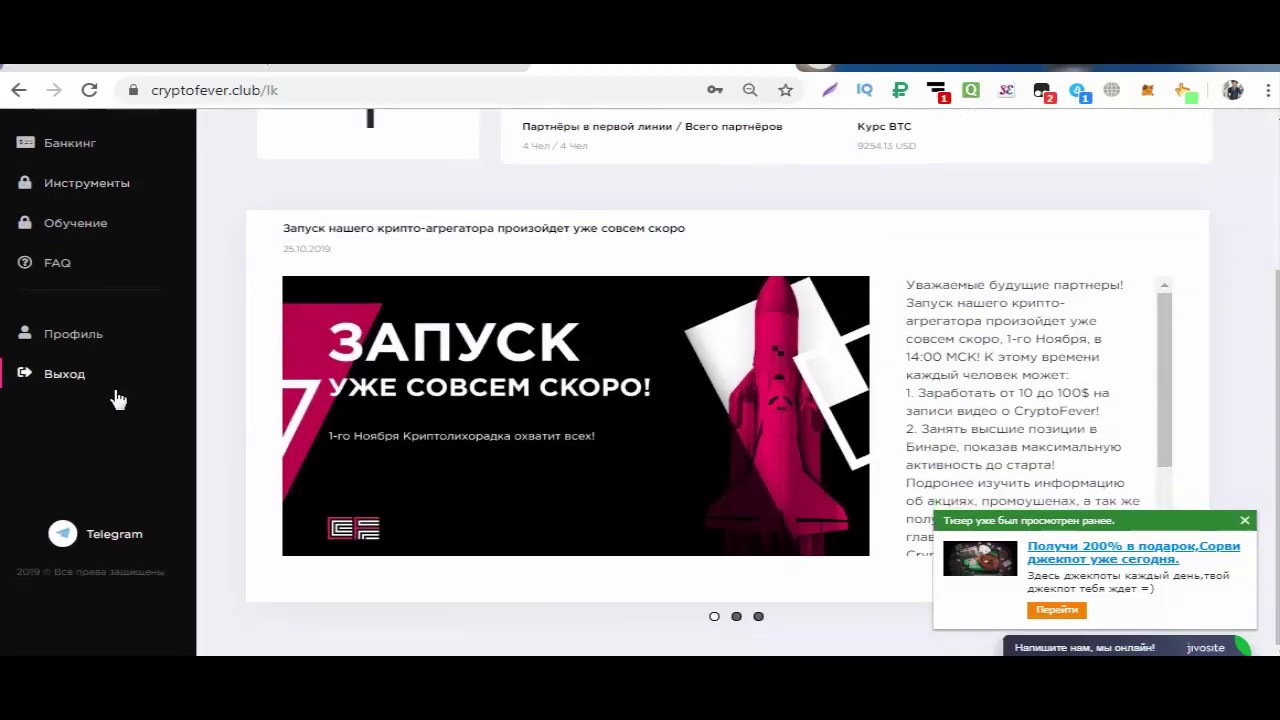Open the MetaMask fox extension
Screen dimensions: 1280x720
[x=1148, y=90]
